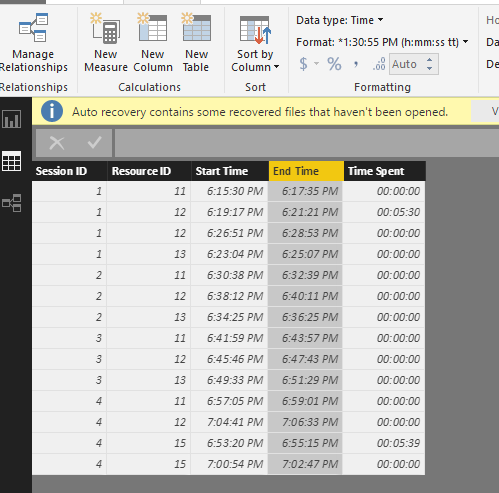
Task: Decrease decimal places with down arrow
Action: coord(430,68)
